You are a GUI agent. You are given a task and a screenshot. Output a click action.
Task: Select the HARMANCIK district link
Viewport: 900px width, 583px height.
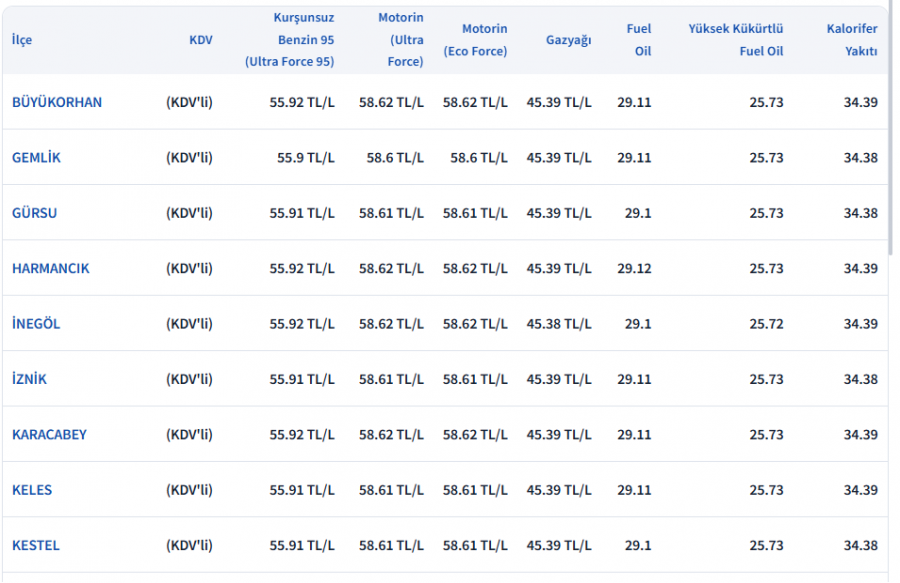[50, 268]
